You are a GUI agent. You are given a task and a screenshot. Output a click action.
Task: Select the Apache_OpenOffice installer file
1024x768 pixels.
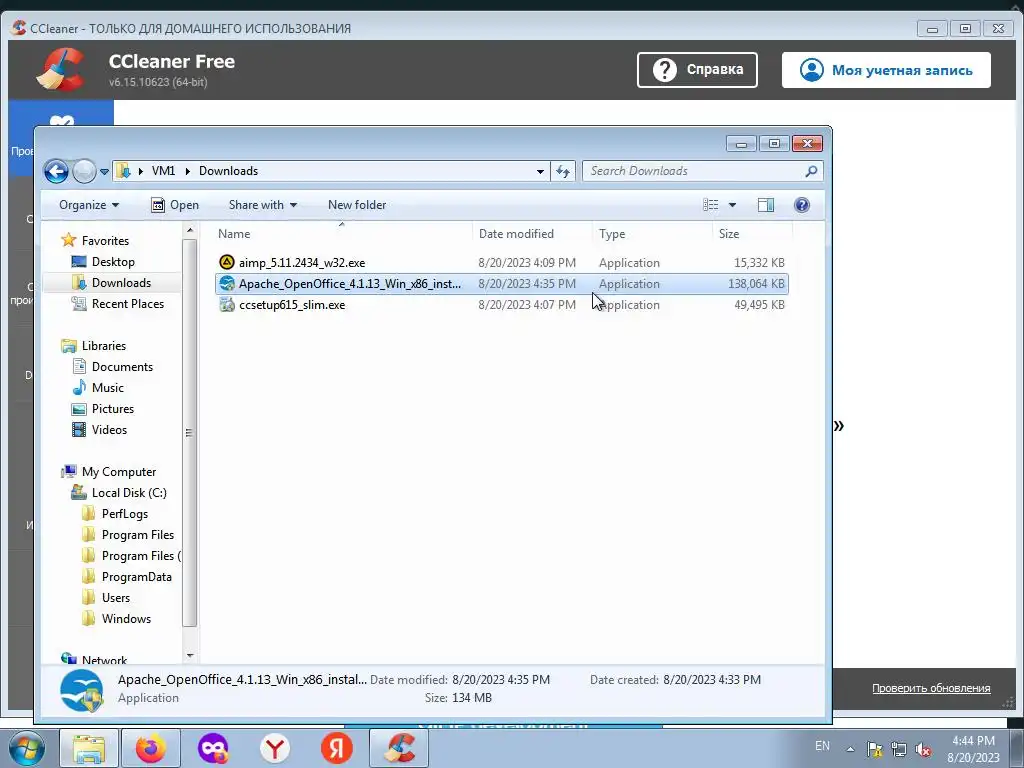(502, 283)
